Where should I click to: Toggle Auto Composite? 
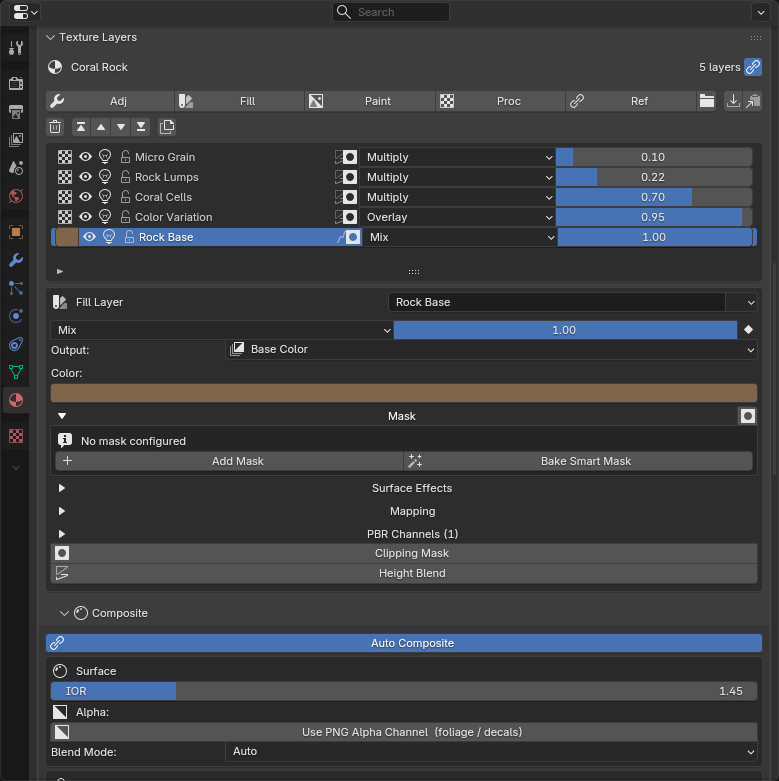pos(404,643)
